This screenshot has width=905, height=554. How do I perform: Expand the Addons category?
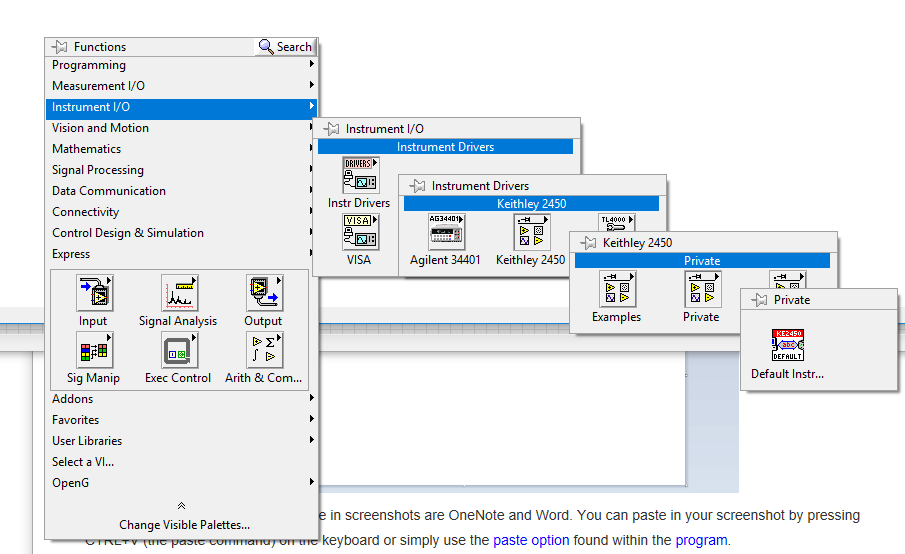[181, 399]
